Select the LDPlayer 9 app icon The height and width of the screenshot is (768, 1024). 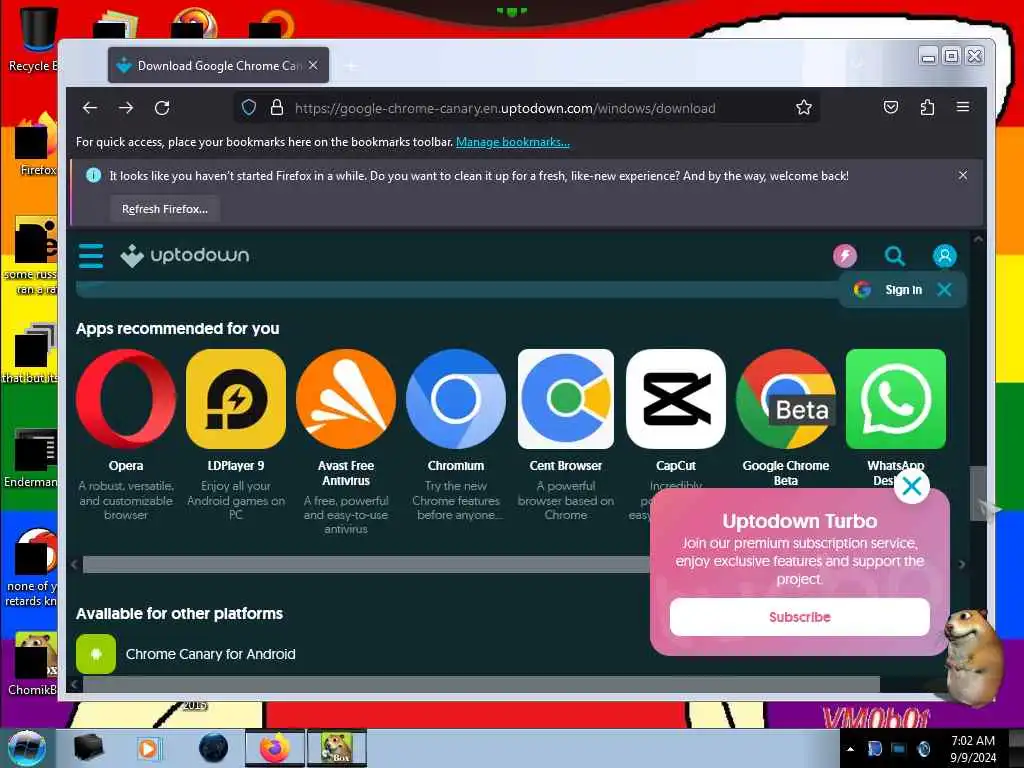(236, 399)
